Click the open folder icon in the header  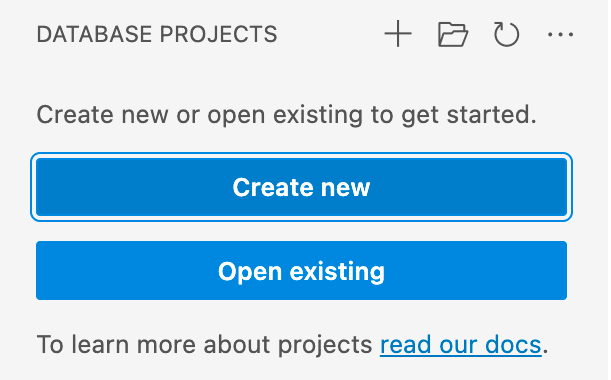click(x=452, y=34)
